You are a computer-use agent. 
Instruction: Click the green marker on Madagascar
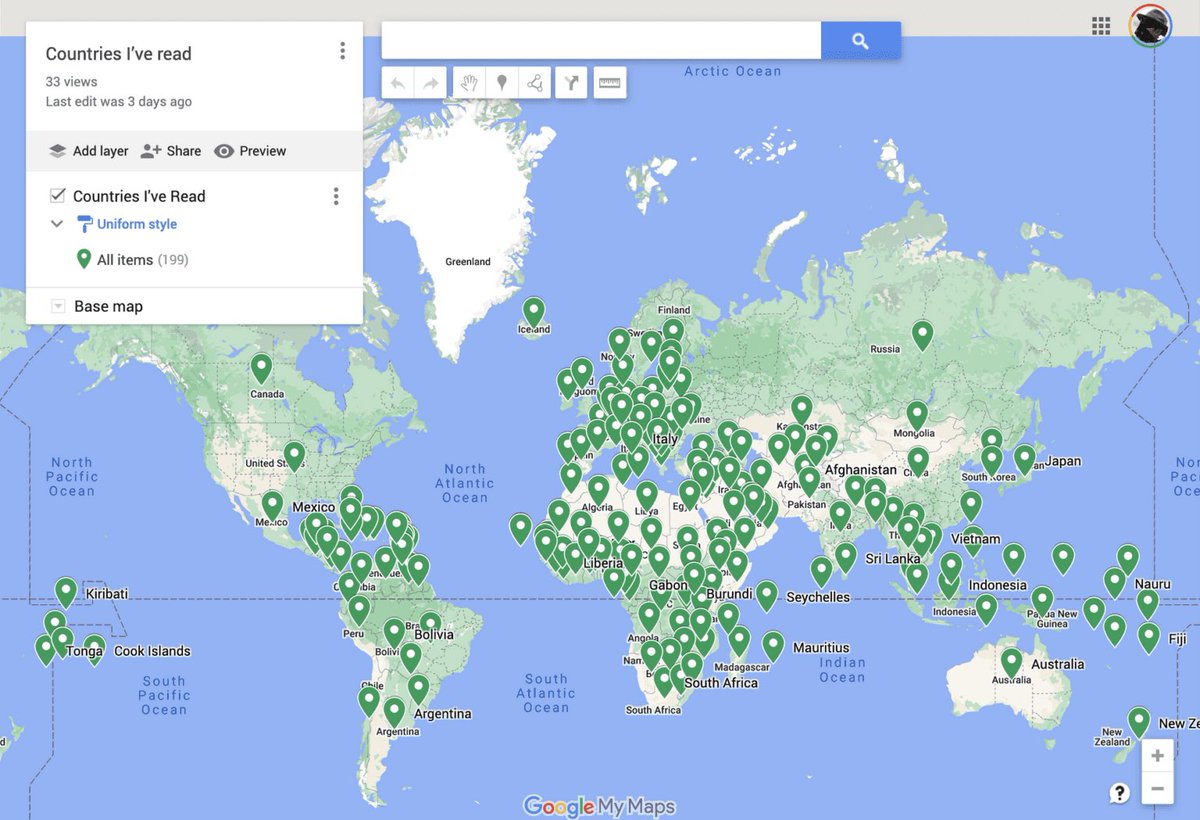pos(739,642)
